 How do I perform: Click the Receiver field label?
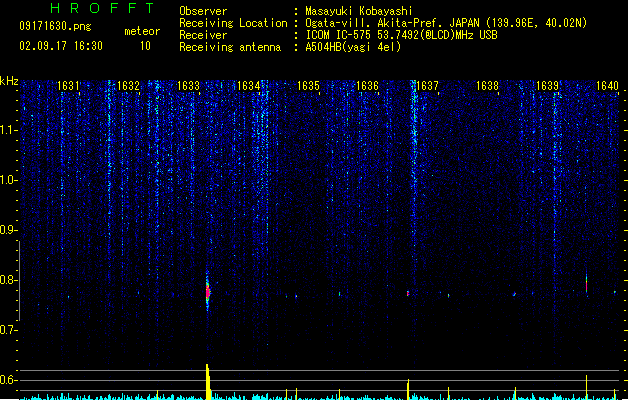point(203,35)
